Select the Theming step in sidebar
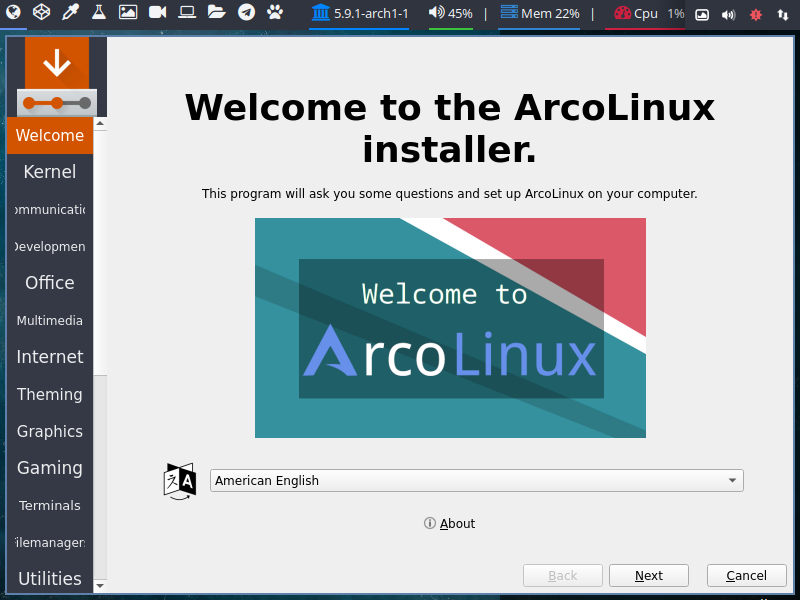This screenshot has height=600, width=800. click(x=50, y=394)
